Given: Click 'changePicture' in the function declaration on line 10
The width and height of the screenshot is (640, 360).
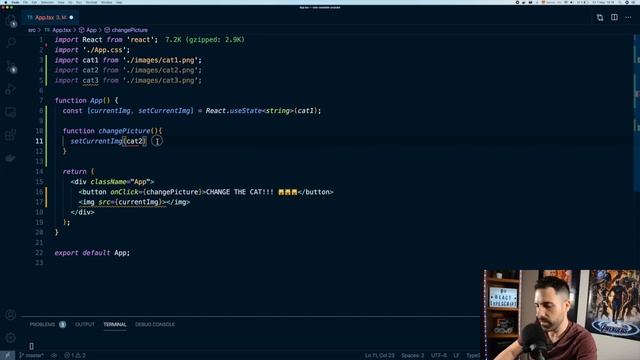Looking at the screenshot, I should 124,131.
